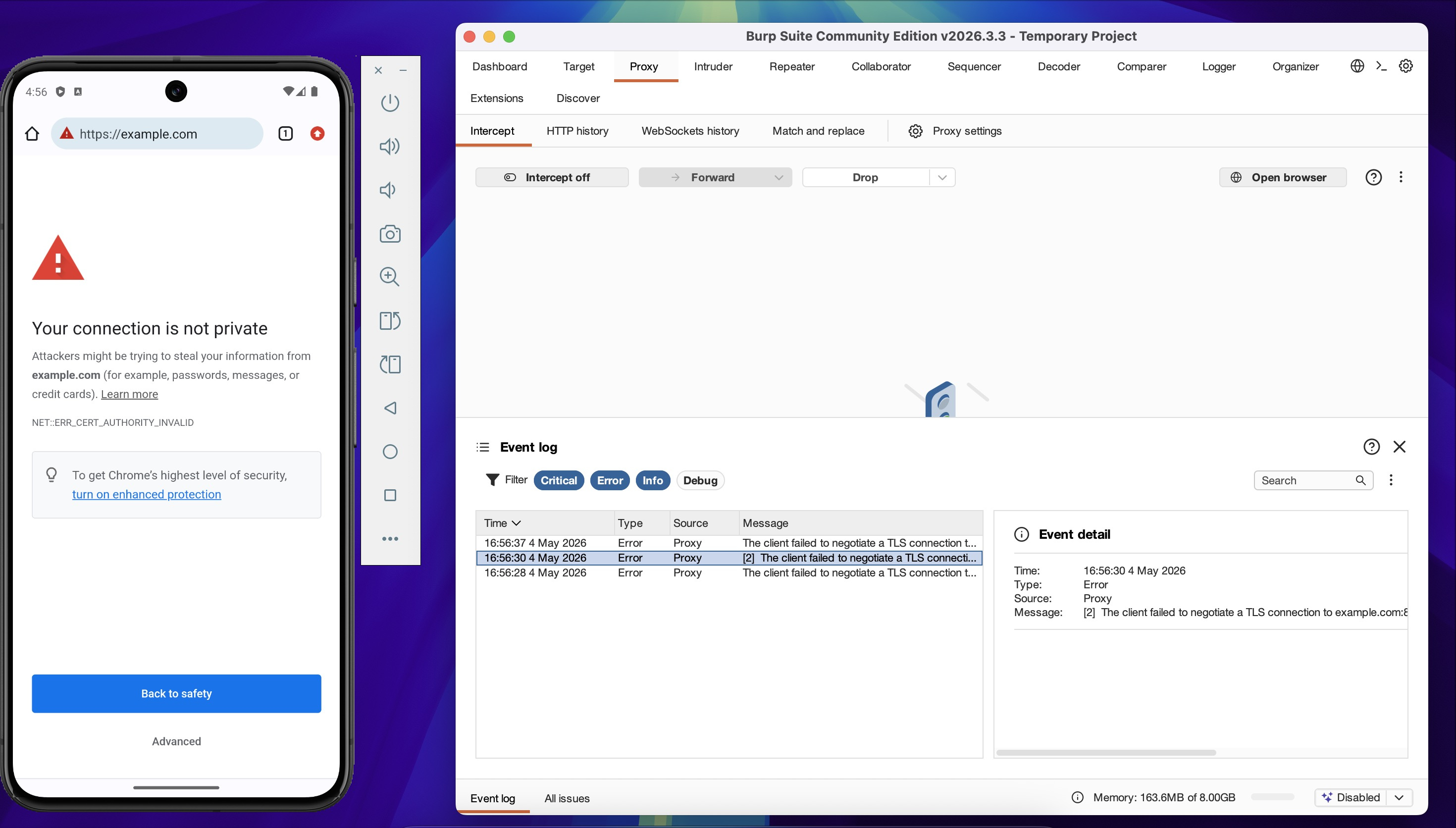Open the HTTP history sub-tab
The width and height of the screenshot is (1456, 828).
coord(577,131)
